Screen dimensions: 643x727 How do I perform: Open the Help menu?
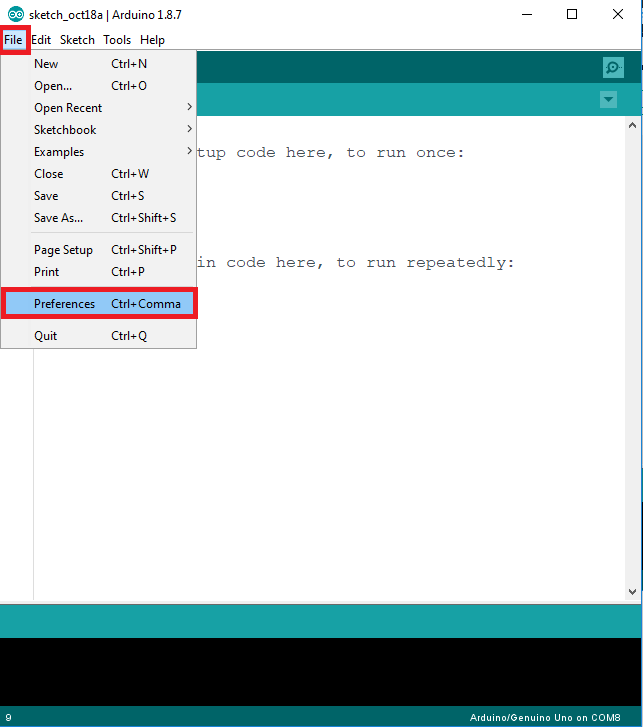(152, 40)
